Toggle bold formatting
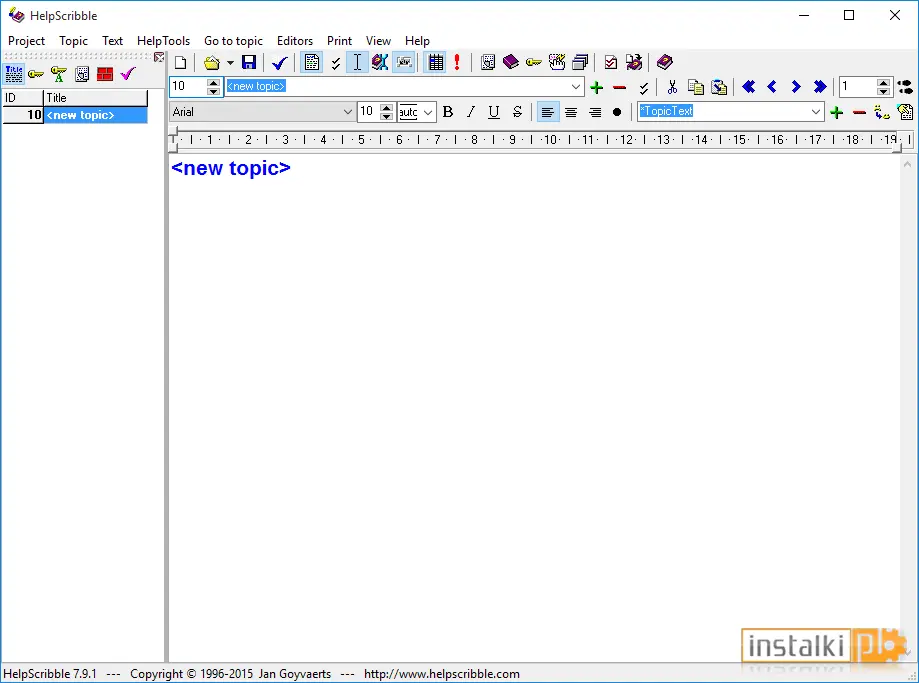 click(x=448, y=111)
